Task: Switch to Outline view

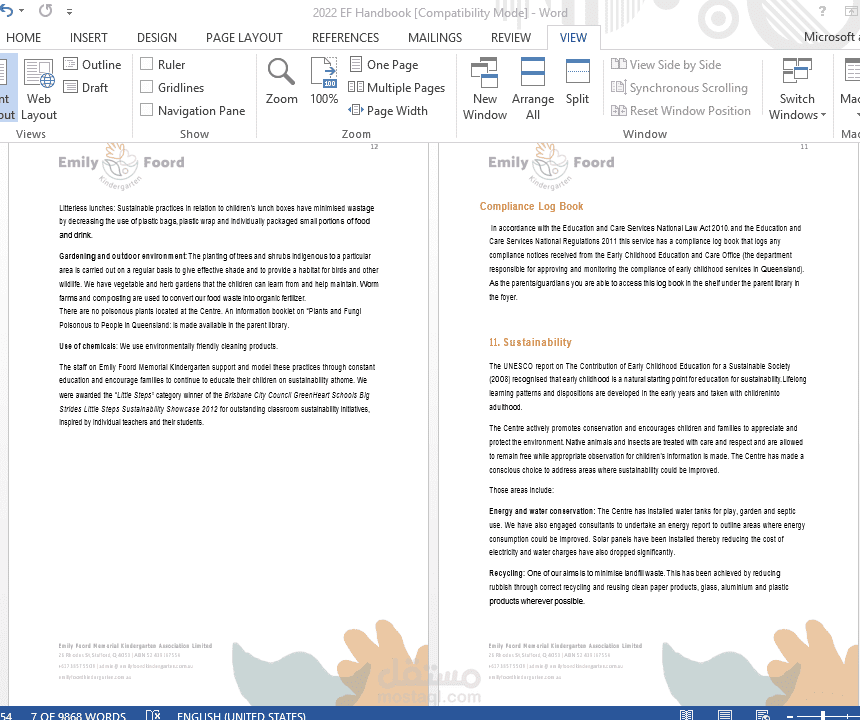Action: pos(92,65)
